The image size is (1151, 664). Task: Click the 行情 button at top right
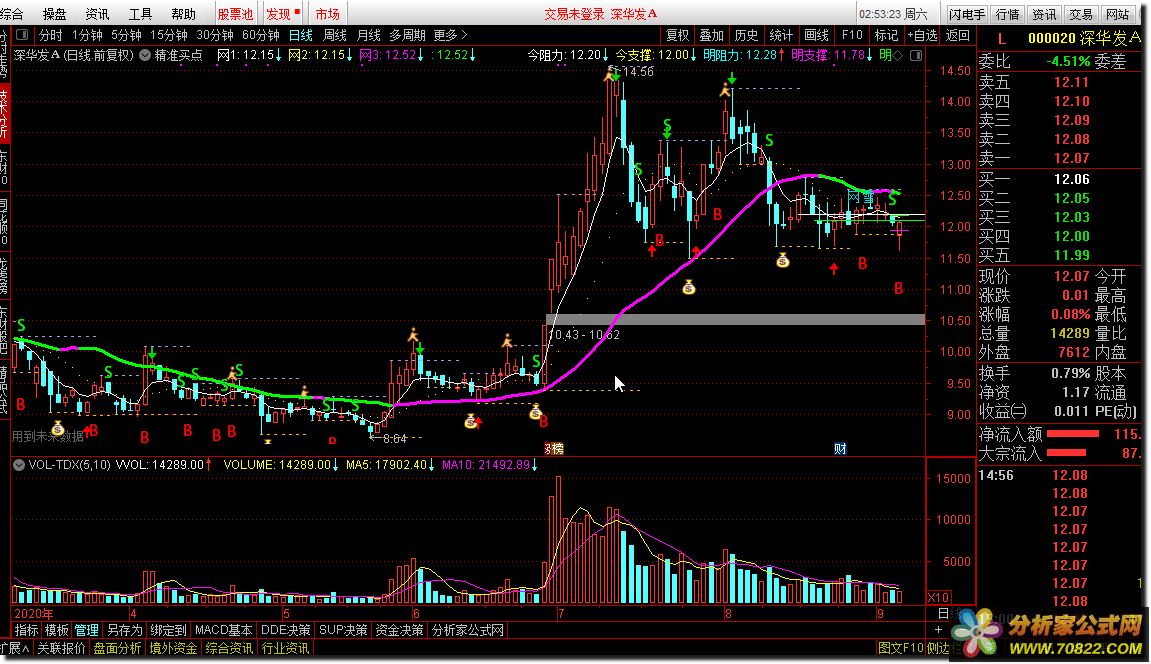1008,14
